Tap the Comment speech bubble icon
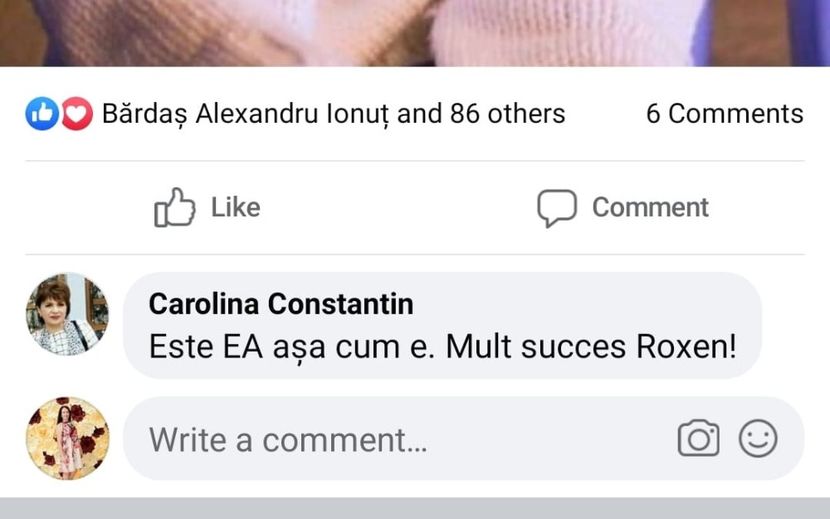The image size is (830, 519). 557,207
